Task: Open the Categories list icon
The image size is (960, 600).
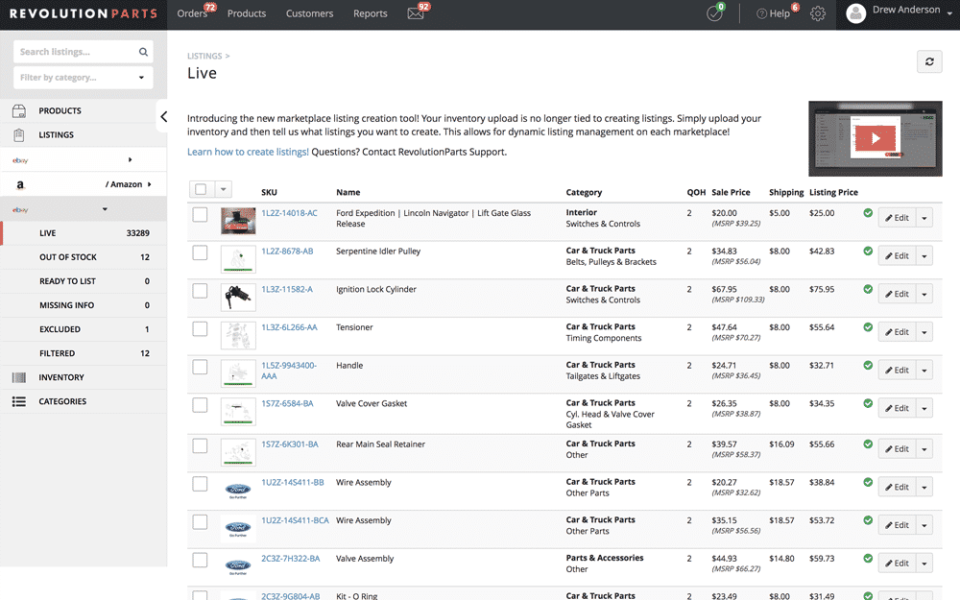Action: [x=16, y=401]
